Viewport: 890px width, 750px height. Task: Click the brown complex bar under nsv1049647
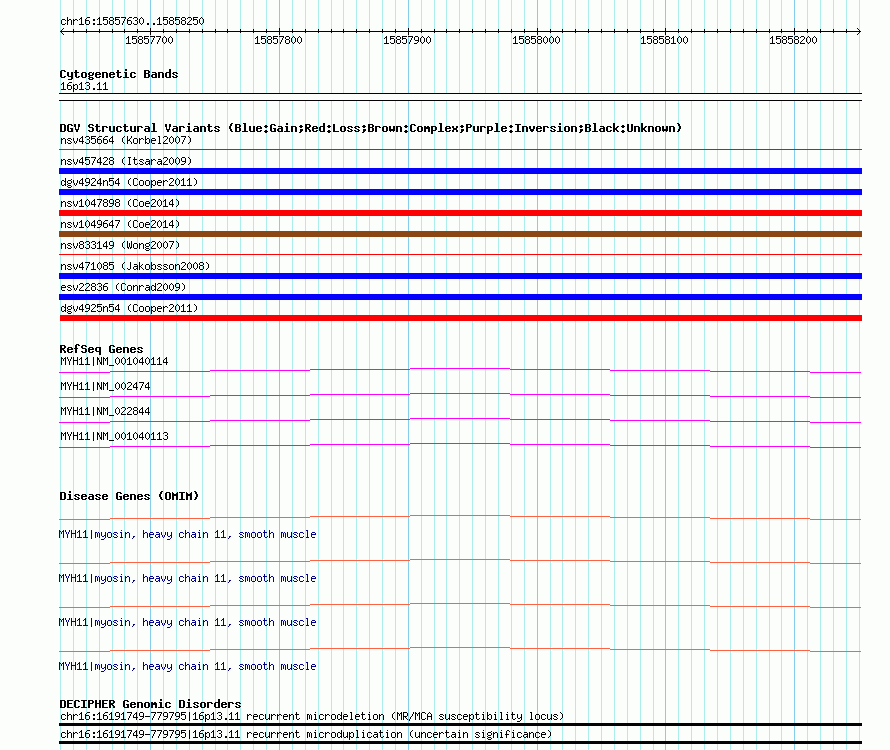click(460, 234)
